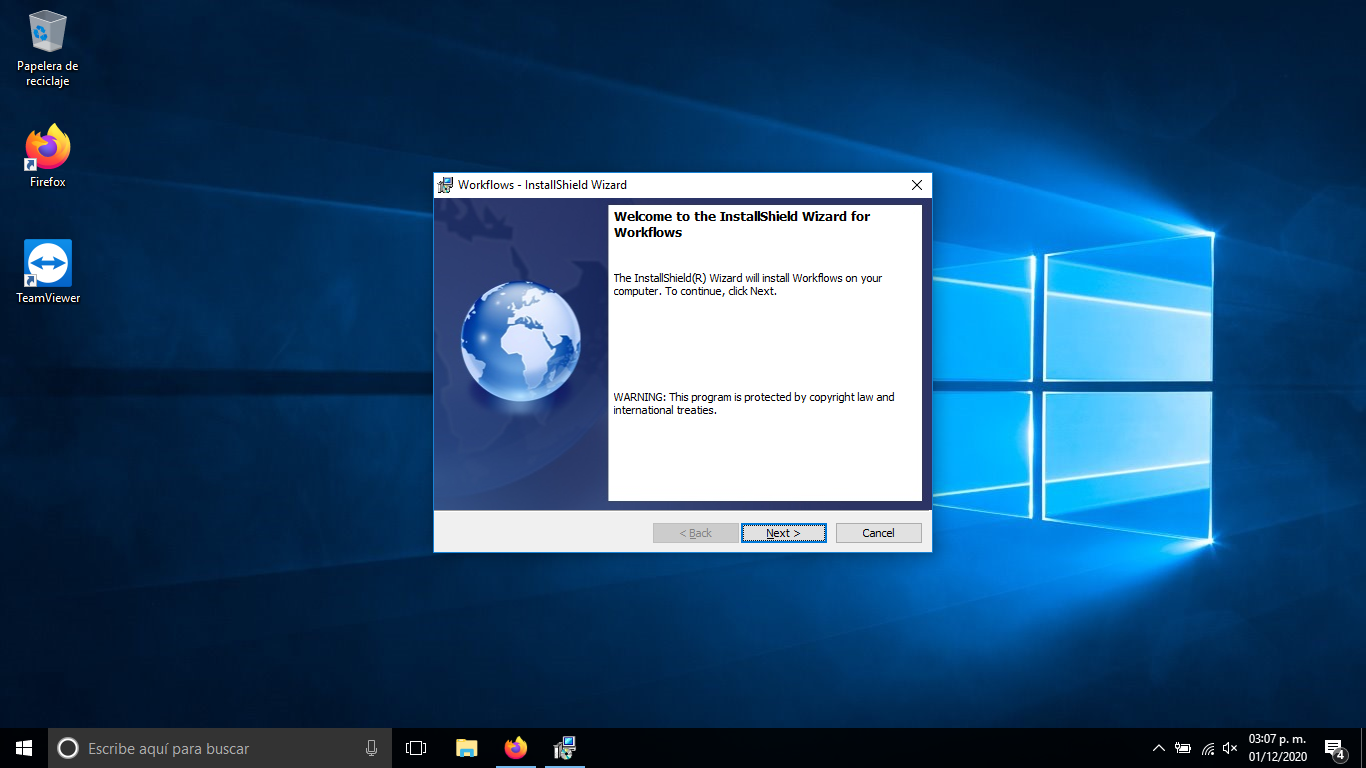
Task: Cancel the InstallShield Wizard
Action: tap(878, 533)
